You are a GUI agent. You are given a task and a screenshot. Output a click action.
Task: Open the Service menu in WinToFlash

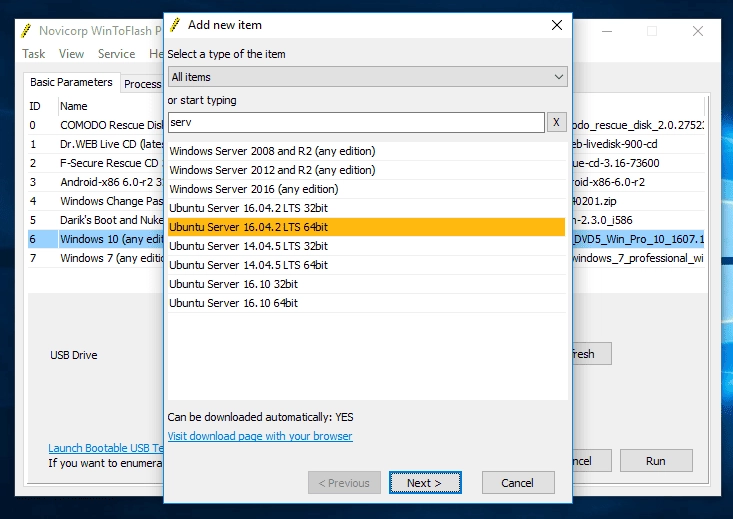click(116, 54)
